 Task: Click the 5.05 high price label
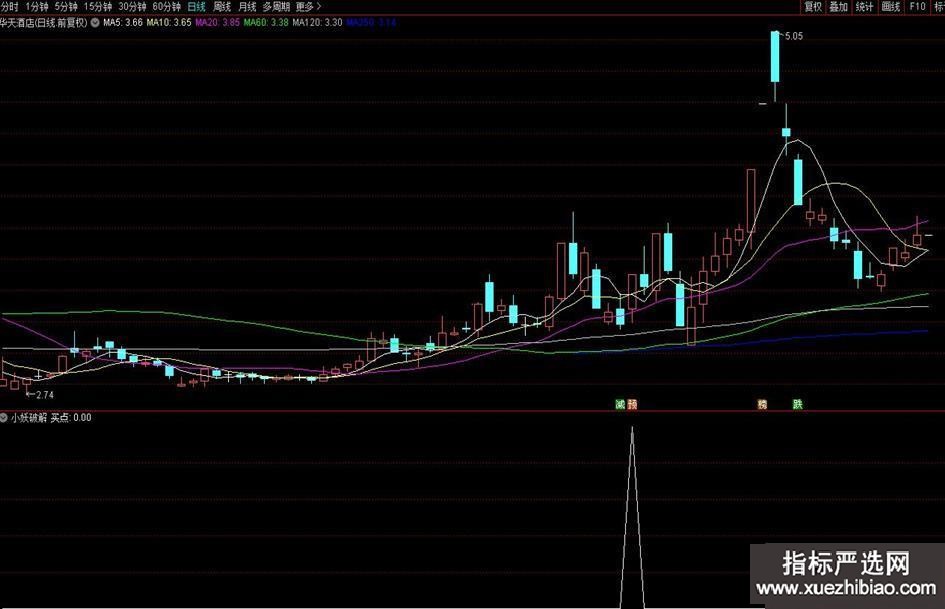(793, 37)
